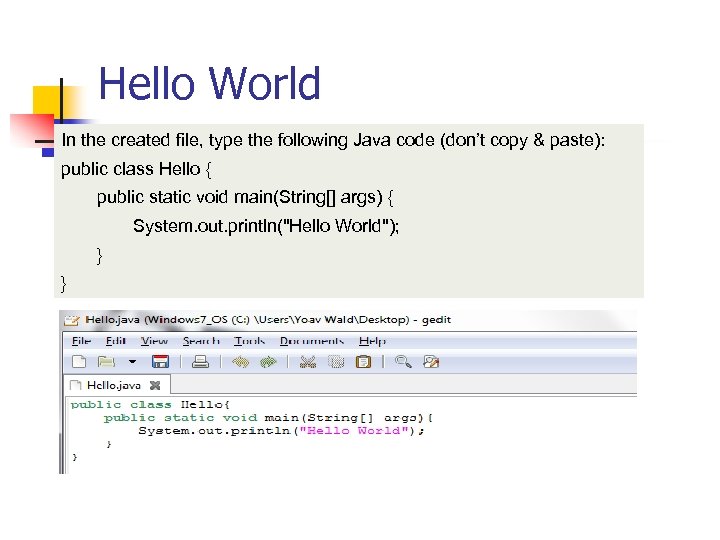The height and width of the screenshot is (540, 720).
Task: Click the 'Hello World' slide heading
Action: 209,83
